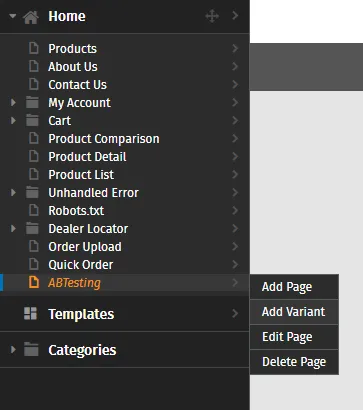Click the Product List page icon
The height and width of the screenshot is (410, 363).
pos(33,174)
